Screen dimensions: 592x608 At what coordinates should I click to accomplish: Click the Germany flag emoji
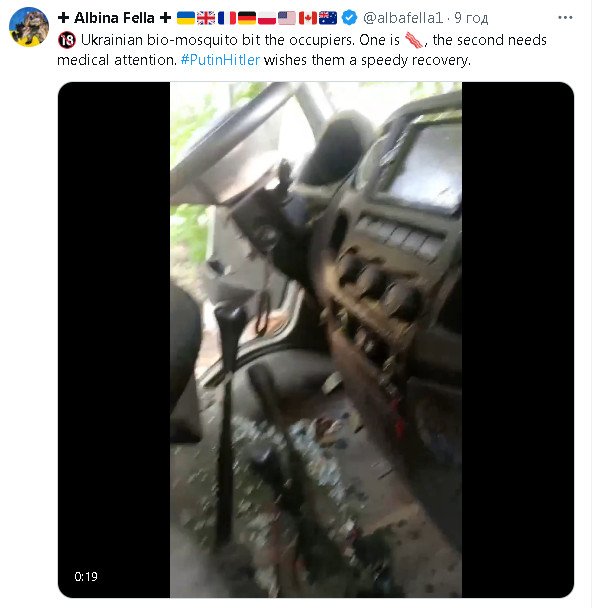[247, 18]
